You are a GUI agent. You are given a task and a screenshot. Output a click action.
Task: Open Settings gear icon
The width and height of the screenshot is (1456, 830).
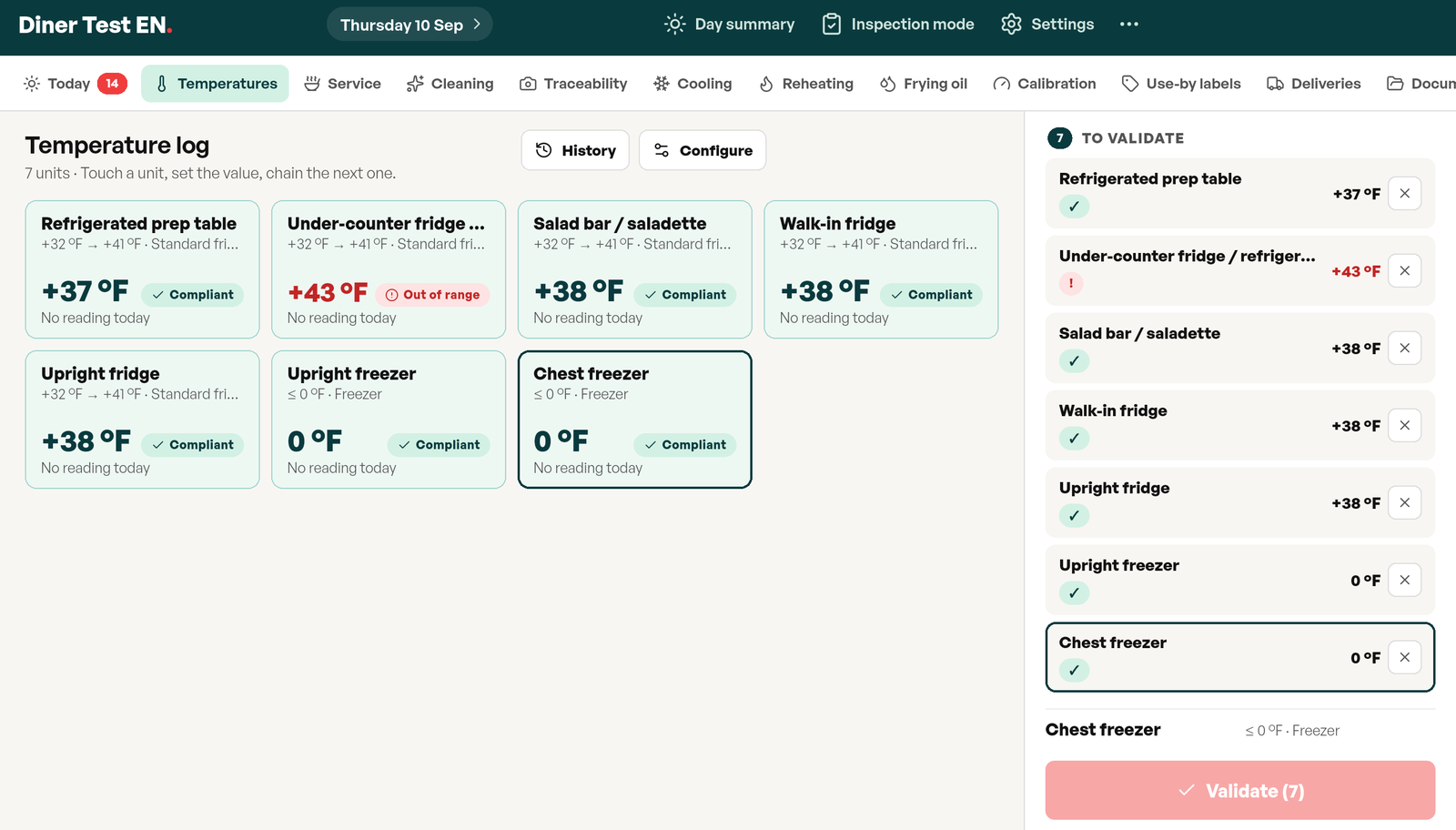click(1011, 25)
